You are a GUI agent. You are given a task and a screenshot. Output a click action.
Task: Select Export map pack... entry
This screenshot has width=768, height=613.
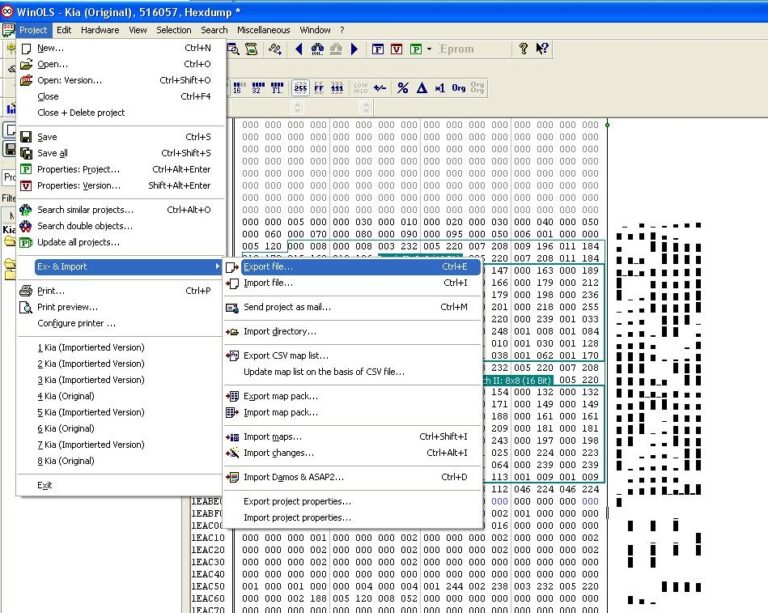pyautogui.click(x=353, y=396)
